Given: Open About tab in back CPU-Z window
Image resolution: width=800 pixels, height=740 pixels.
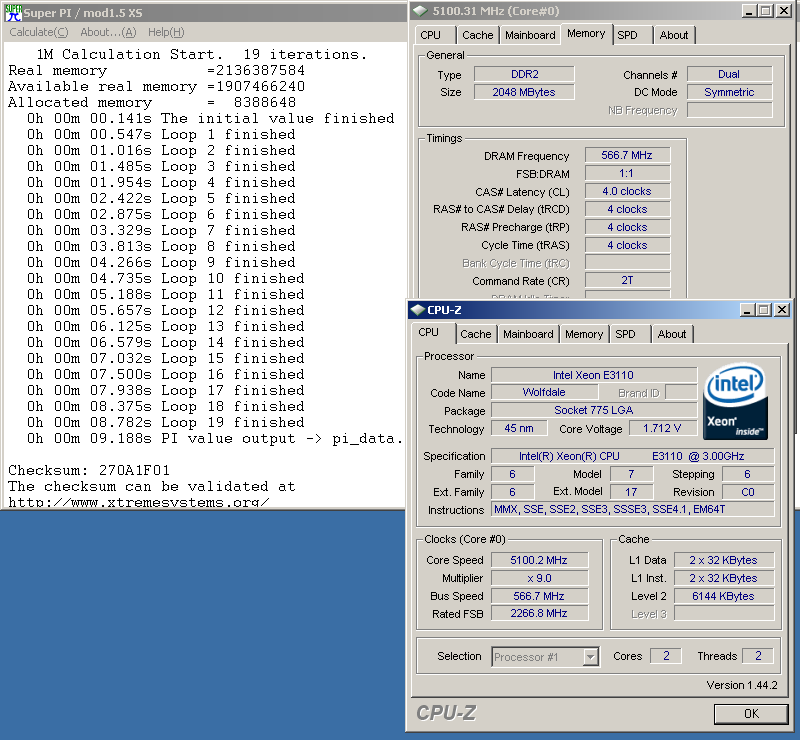Looking at the screenshot, I should [673, 35].
